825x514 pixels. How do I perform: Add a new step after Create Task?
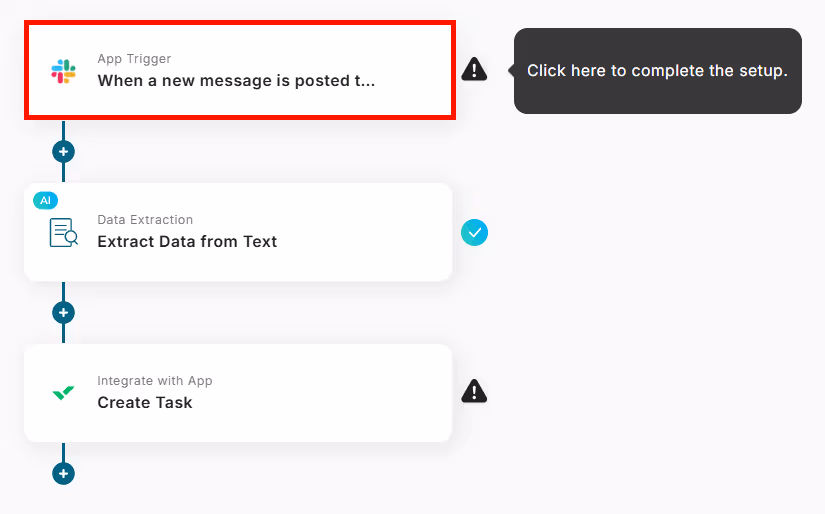tap(63, 473)
